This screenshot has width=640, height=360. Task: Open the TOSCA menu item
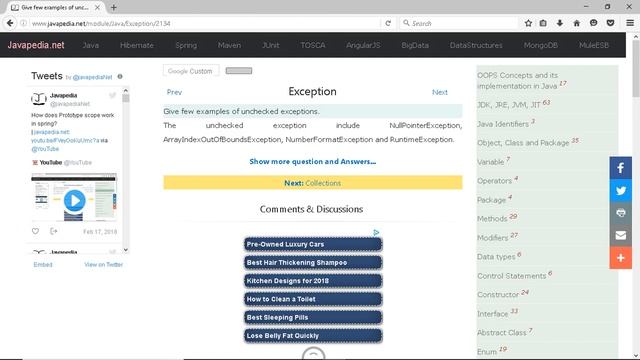tap(313, 45)
